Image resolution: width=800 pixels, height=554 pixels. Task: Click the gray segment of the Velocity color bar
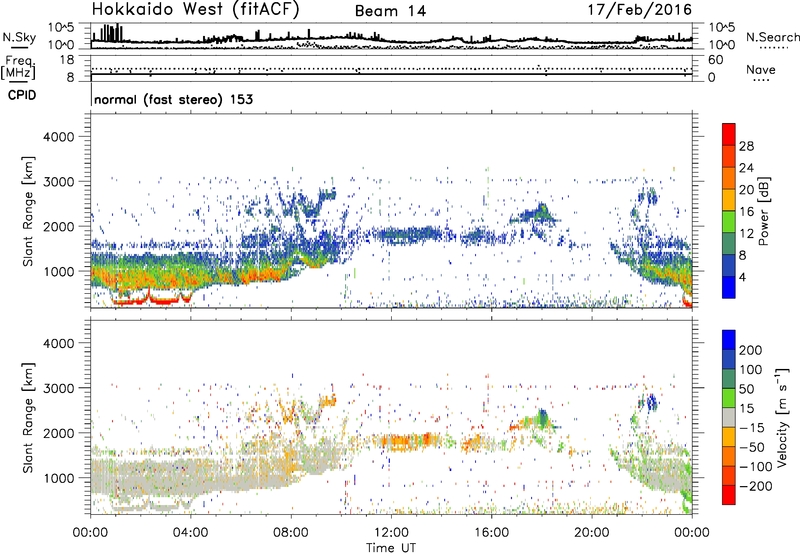729,418
